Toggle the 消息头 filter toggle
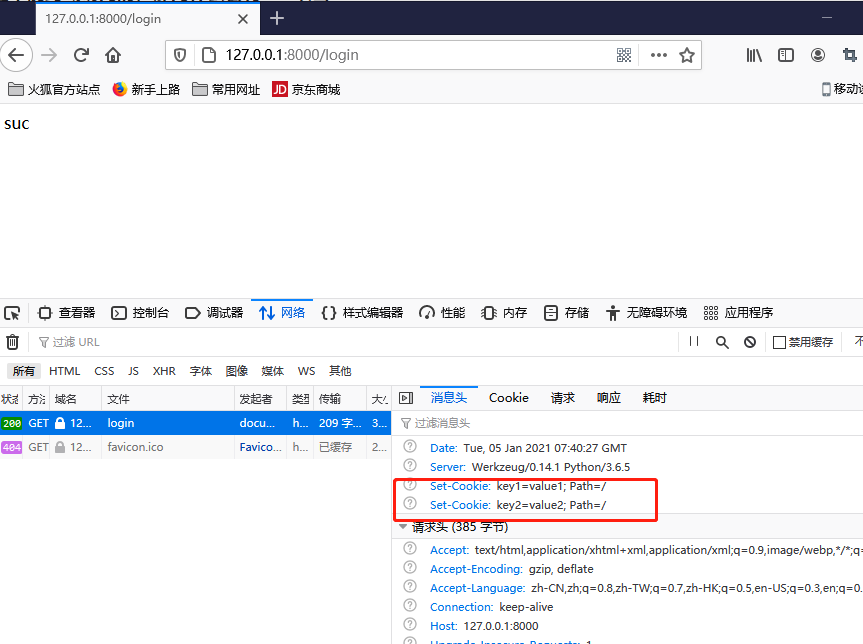This screenshot has height=644, width=863. pyautogui.click(x=449, y=397)
